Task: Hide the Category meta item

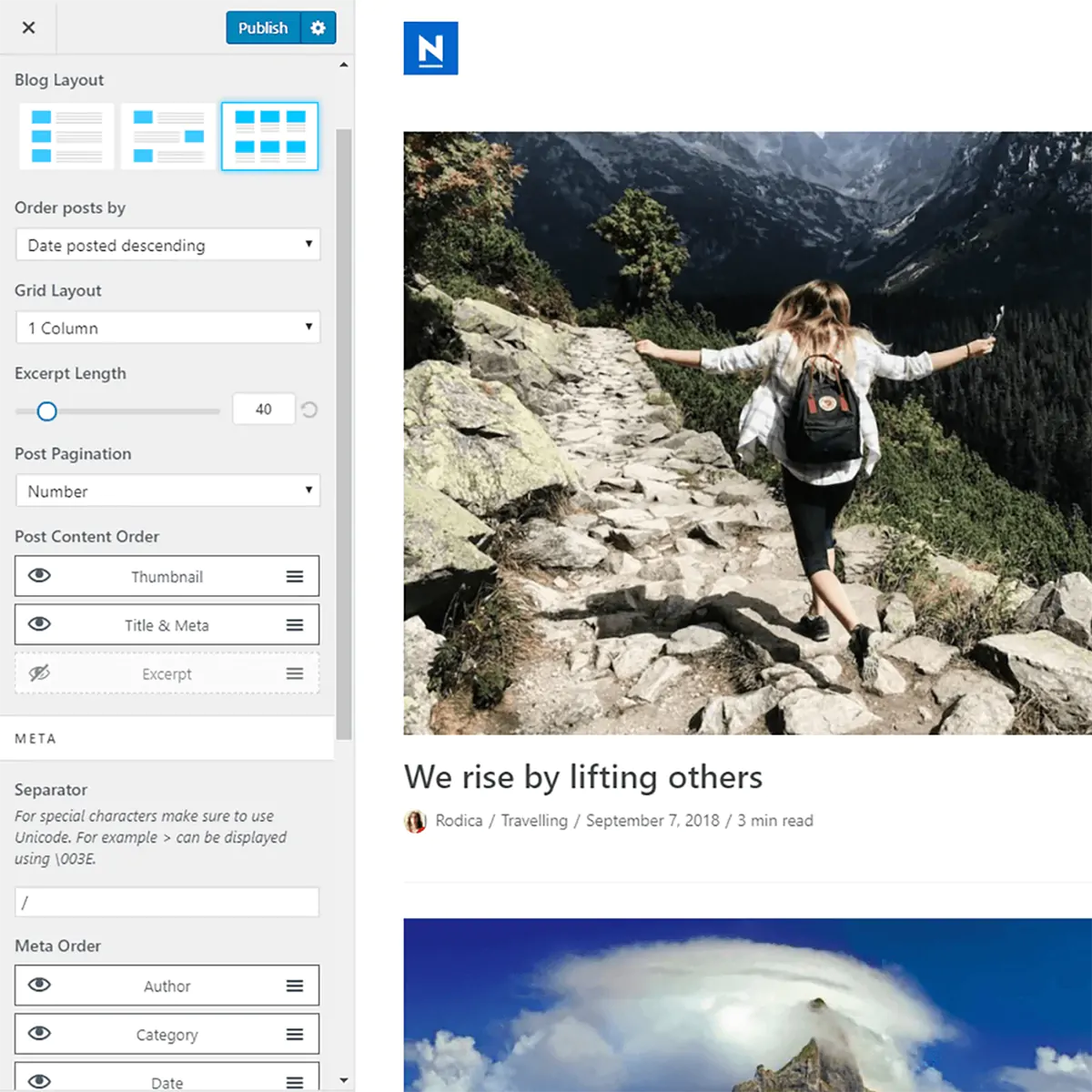Action: pos(39,1034)
